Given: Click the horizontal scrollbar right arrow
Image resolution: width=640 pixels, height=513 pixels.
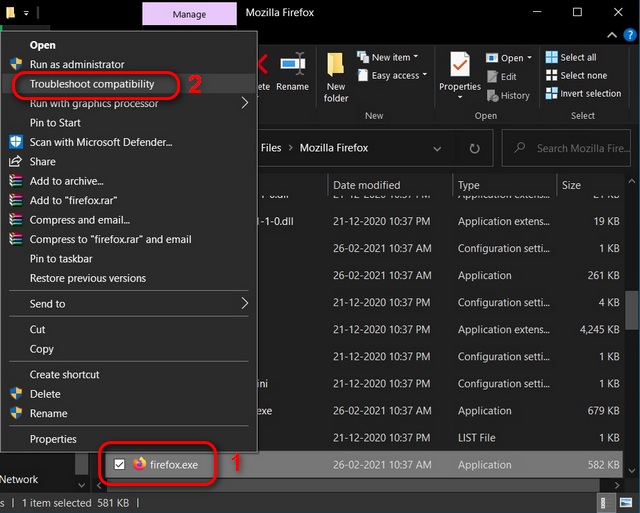Looking at the screenshot, I should tap(617, 485).
